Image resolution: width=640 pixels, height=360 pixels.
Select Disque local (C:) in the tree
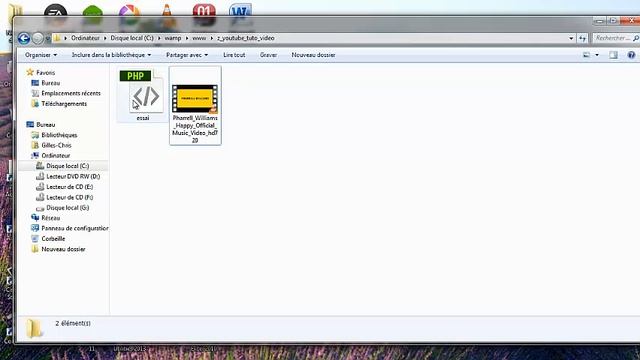tap(67, 166)
